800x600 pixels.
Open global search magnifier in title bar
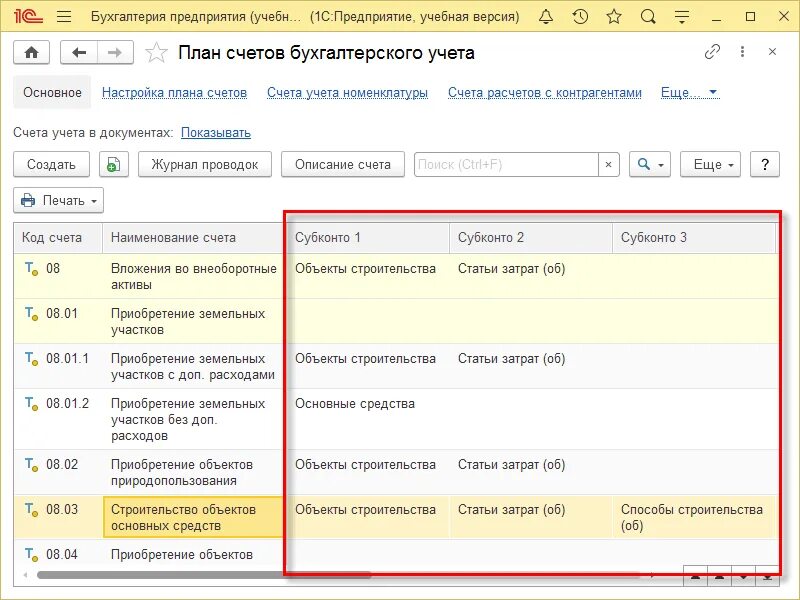coord(648,17)
